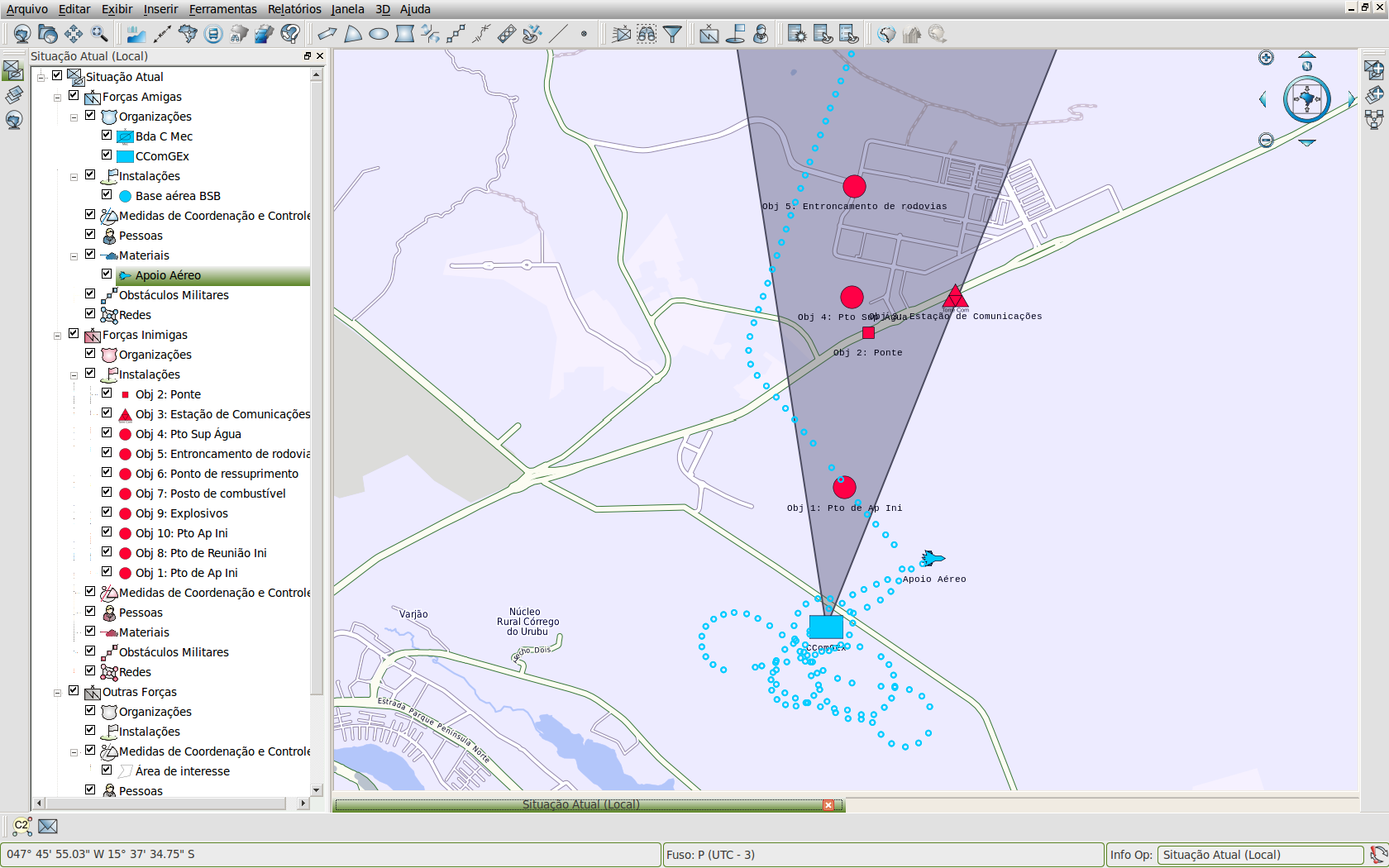Open the Editar menu
1389x868 pixels.
[x=74, y=9]
